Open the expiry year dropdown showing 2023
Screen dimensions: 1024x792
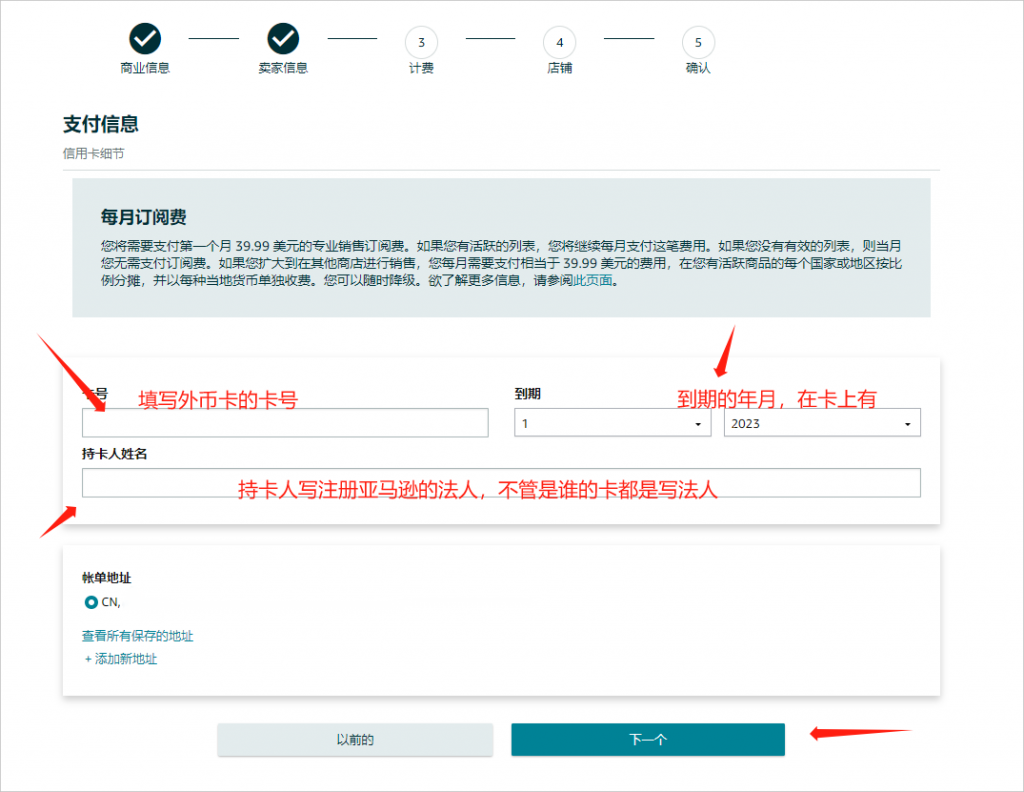822,423
